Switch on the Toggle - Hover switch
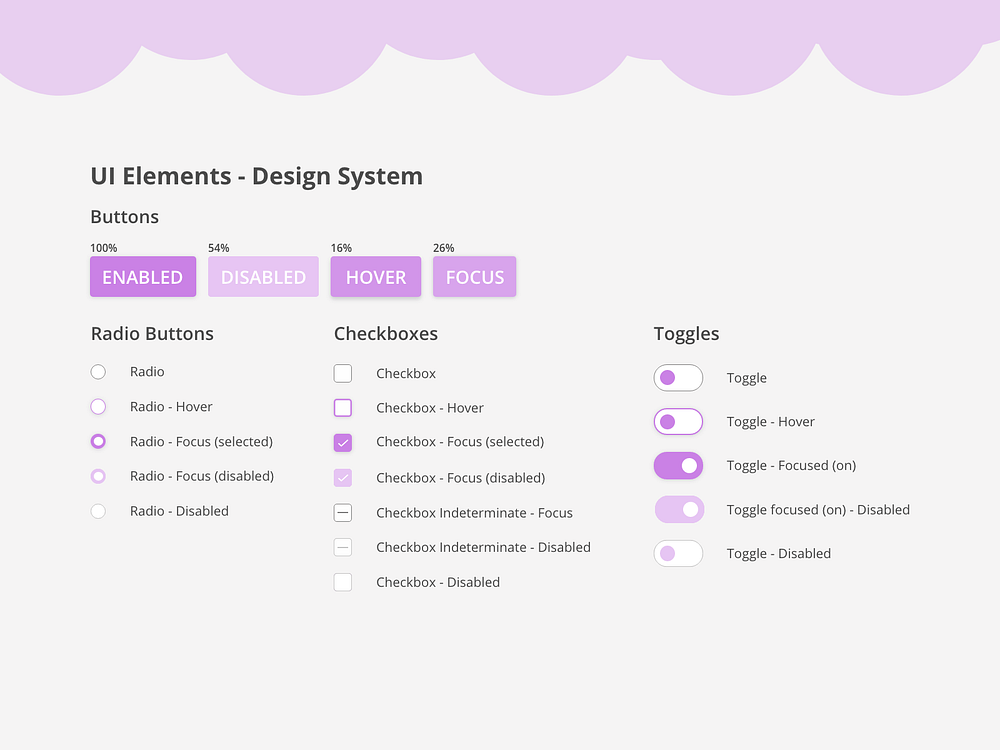Screen dimensions: 1000x750 point(678,422)
